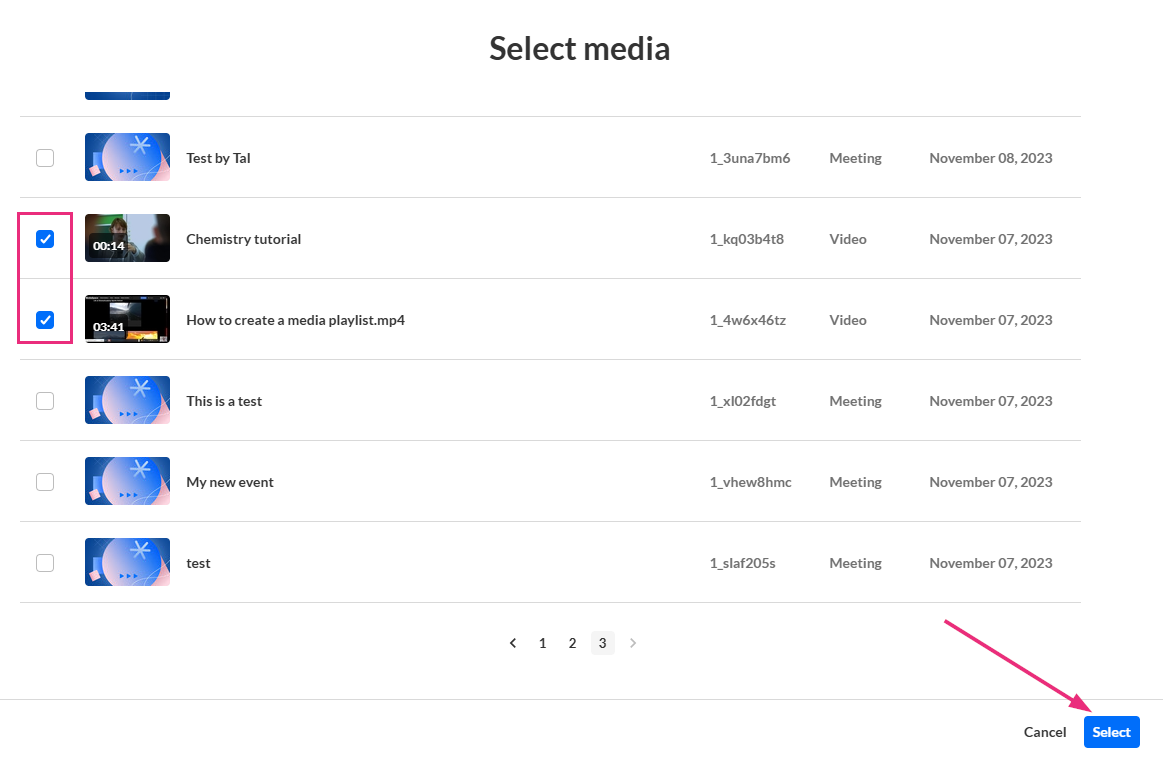
Task: Click the How to create a media playlist thumbnail
Action: click(127, 319)
